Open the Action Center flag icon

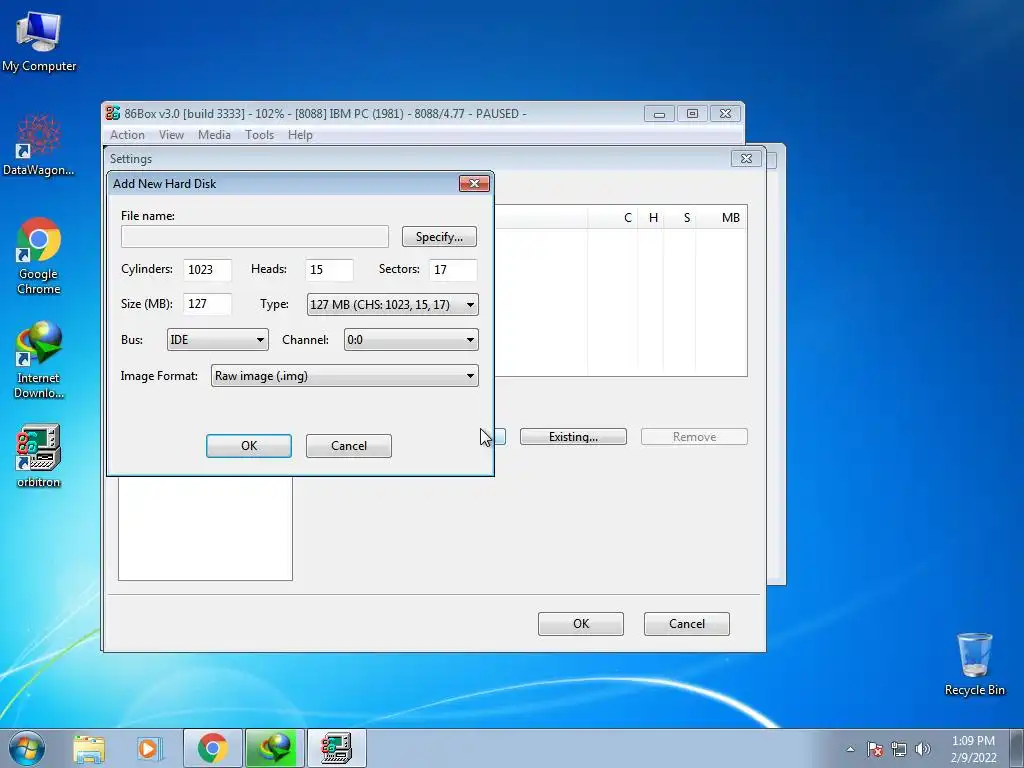click(875, 749)
